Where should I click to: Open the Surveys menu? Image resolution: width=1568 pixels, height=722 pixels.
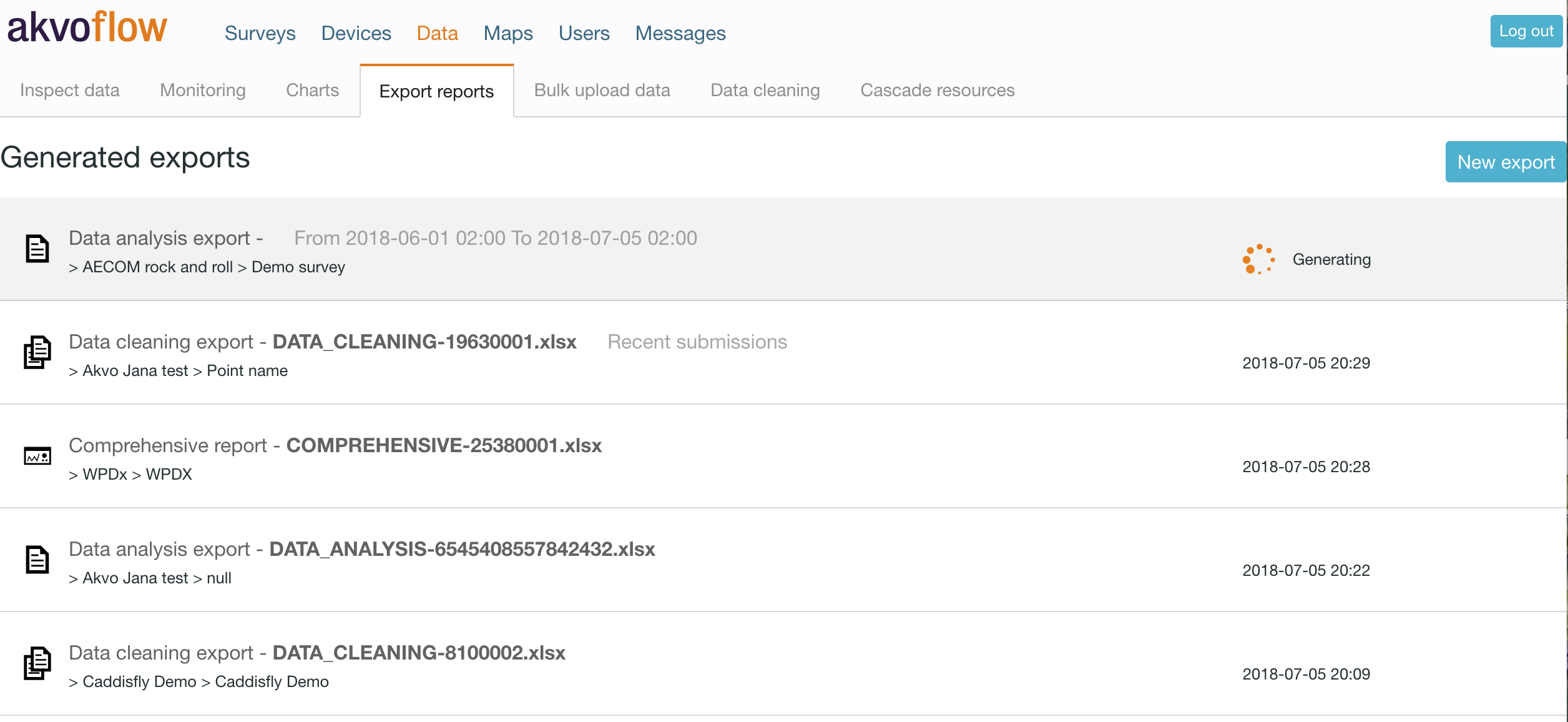point(260,33)
